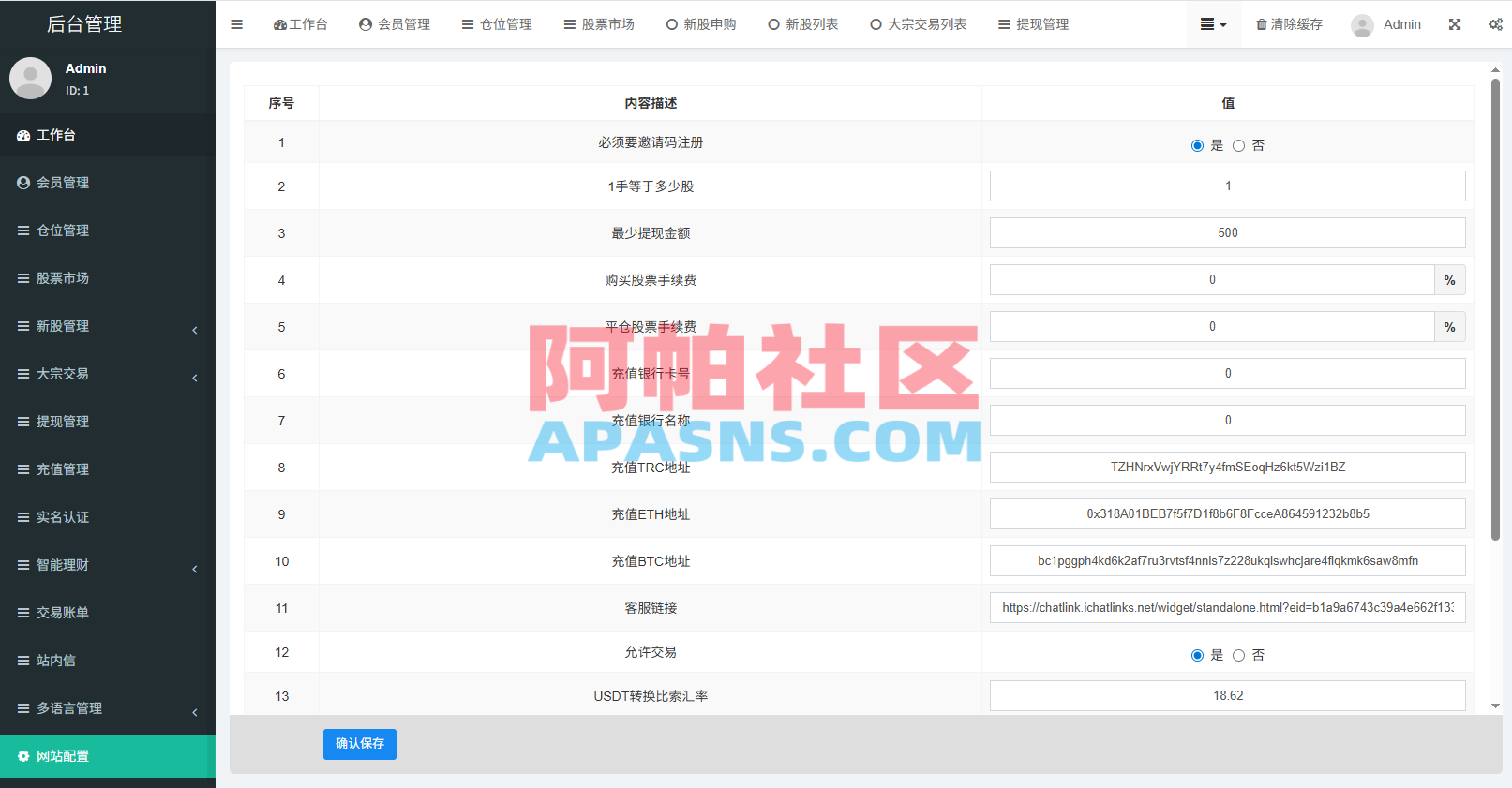Switch to 新股列表 top navigation item
The width and height of the screenshot is (1512, 788).
pos(803,24)
